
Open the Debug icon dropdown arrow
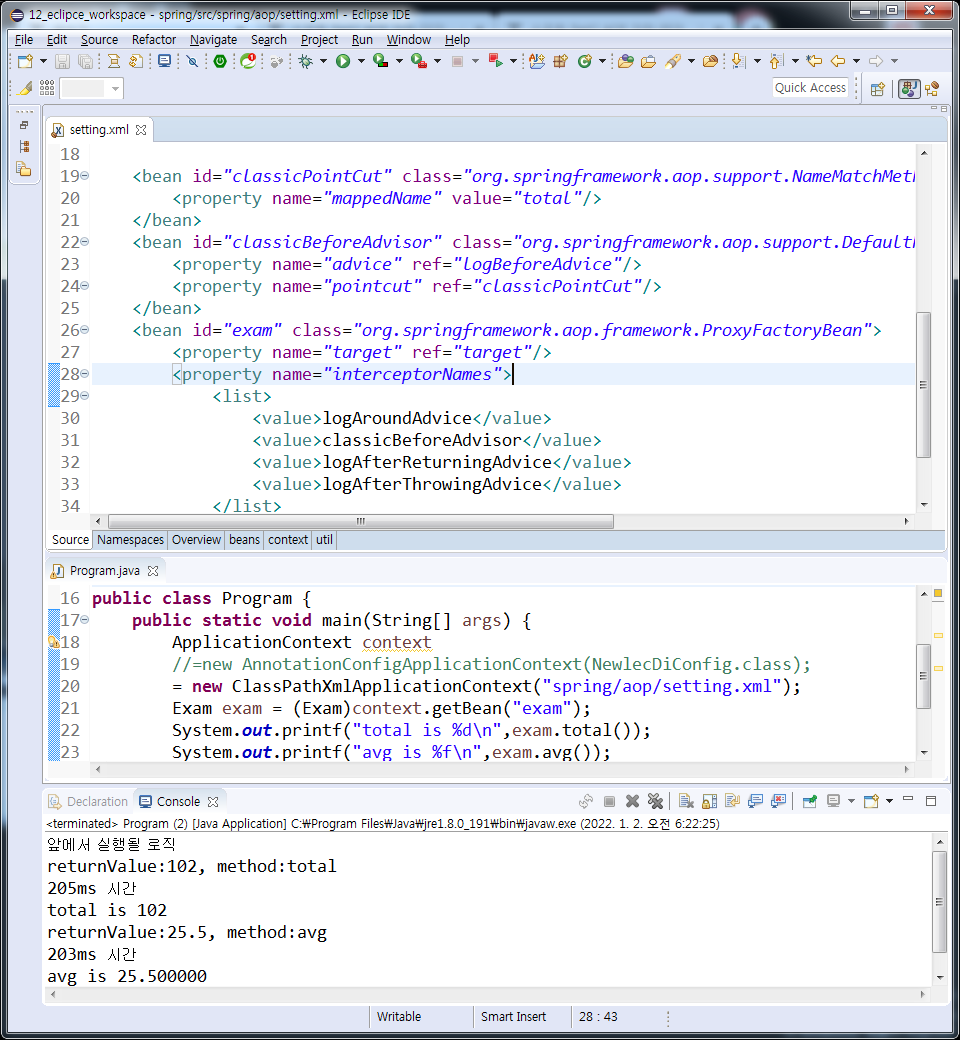click(324, 62)
